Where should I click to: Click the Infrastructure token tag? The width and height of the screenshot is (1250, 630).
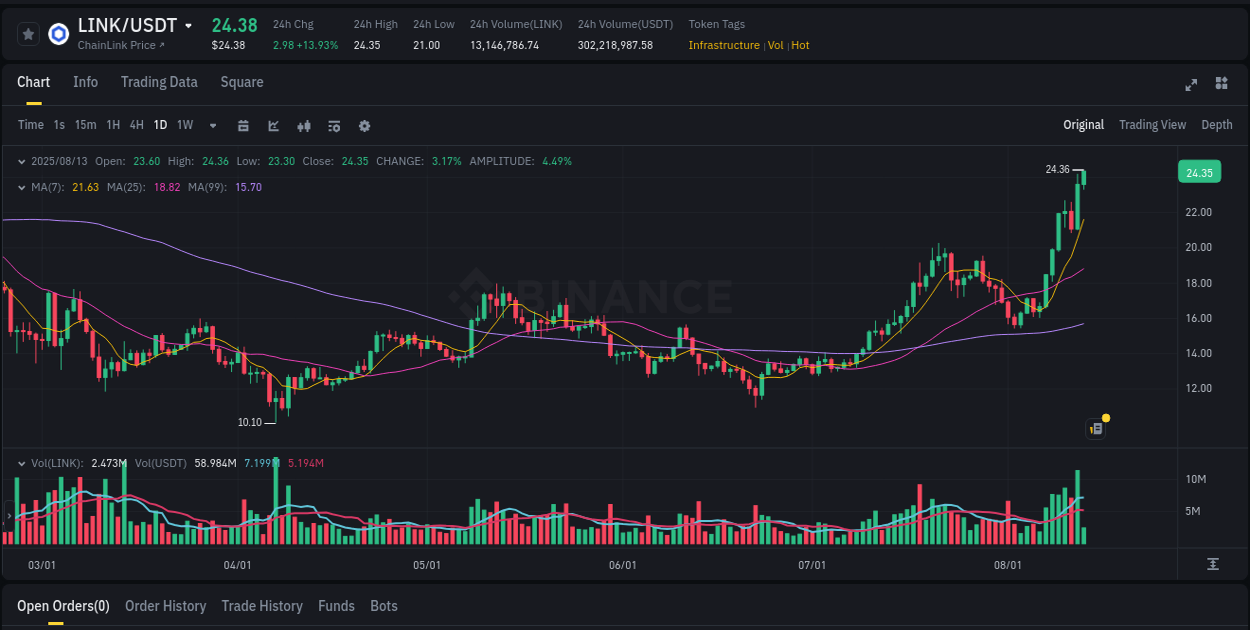[724, 45]
